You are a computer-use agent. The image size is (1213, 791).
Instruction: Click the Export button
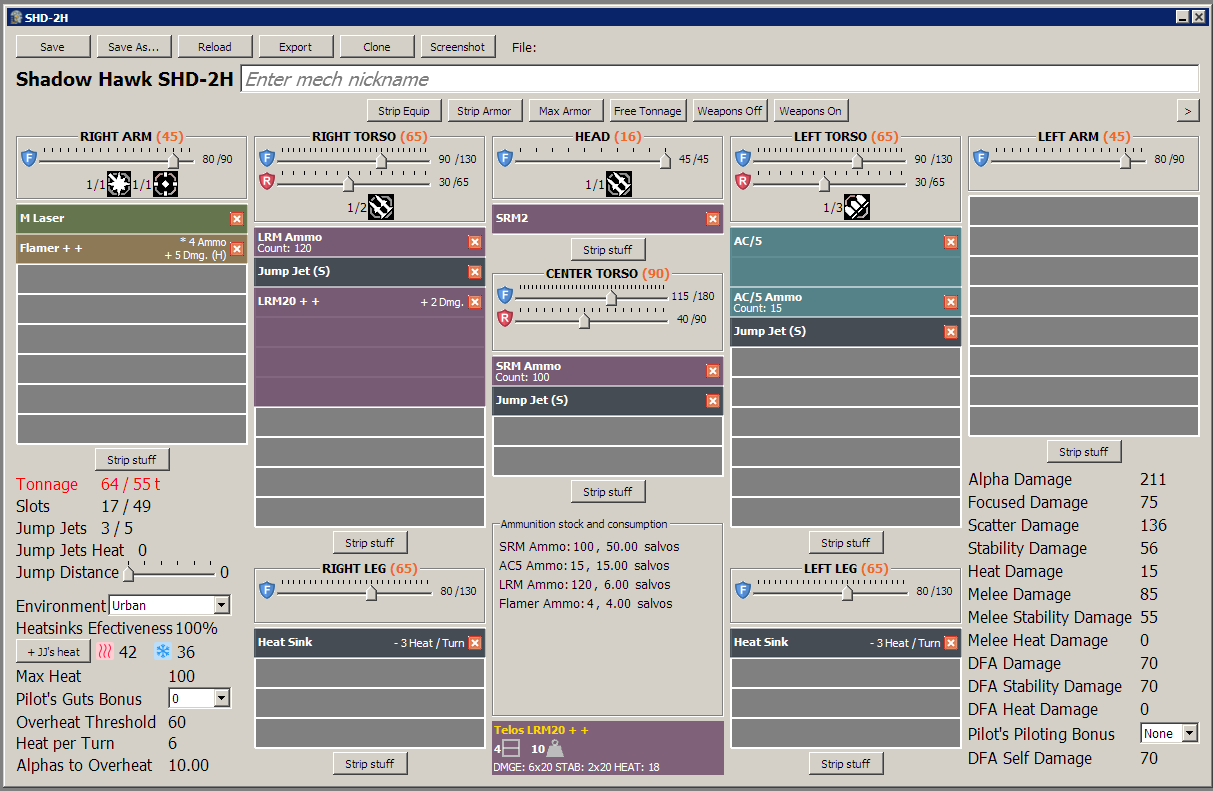click(296, 46)
